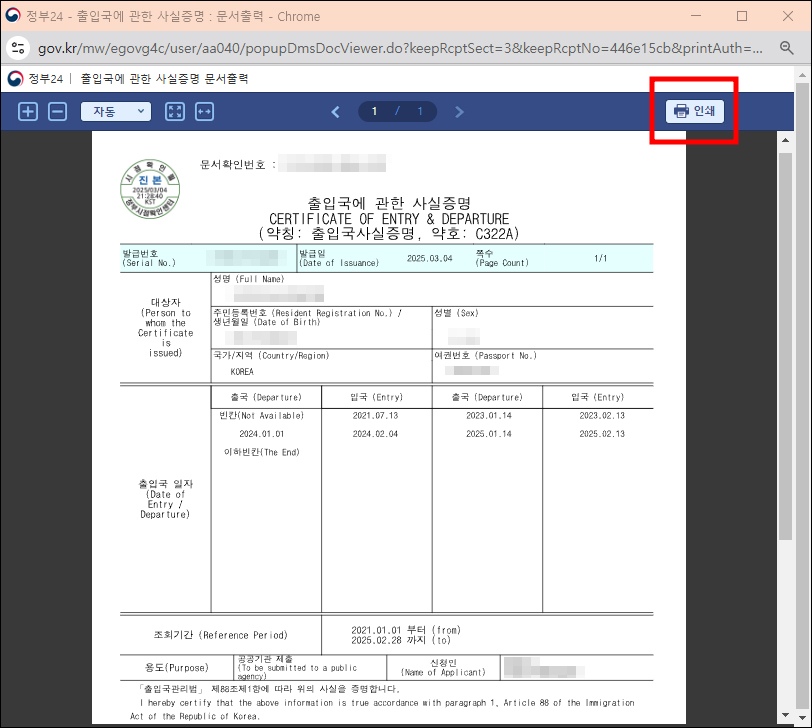
Task: Click departure date 2023.01.14
Action: pos(488,415)
